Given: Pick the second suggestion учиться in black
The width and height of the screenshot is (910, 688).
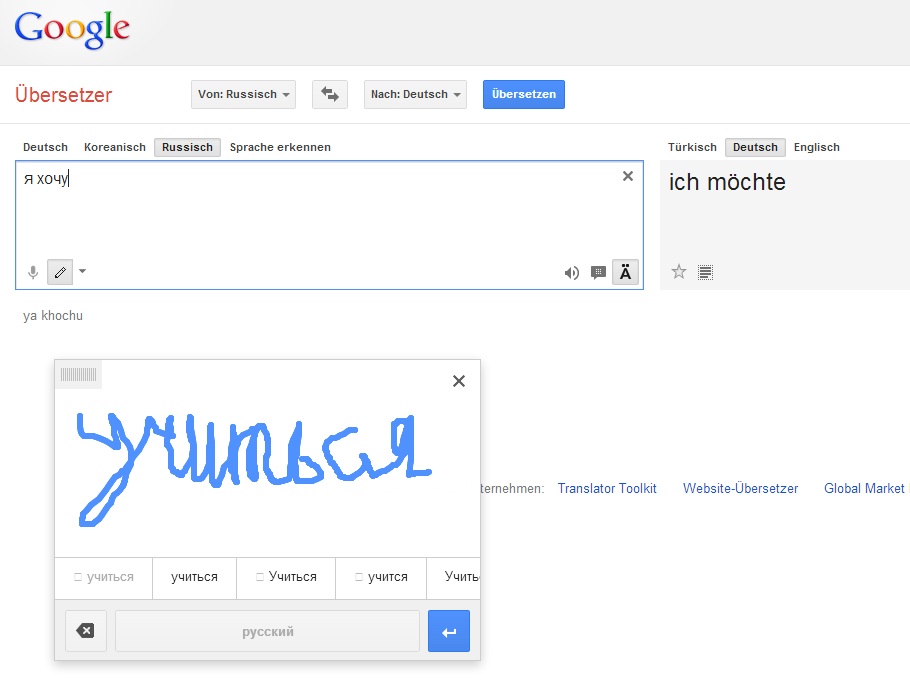Looking at the screenshot, I should point(194,577).
